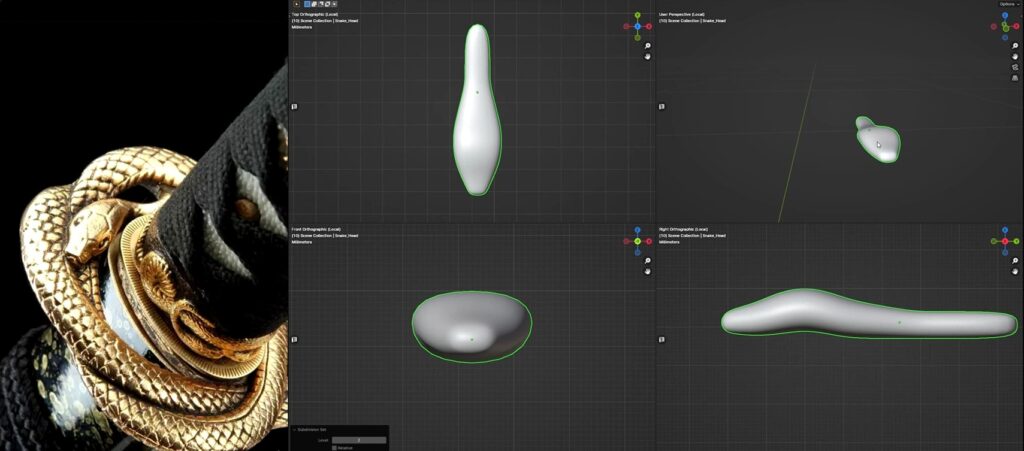Click negative Z axis on User Perspective gizmo
1024x451 pixels.
tap(1005, 37)
